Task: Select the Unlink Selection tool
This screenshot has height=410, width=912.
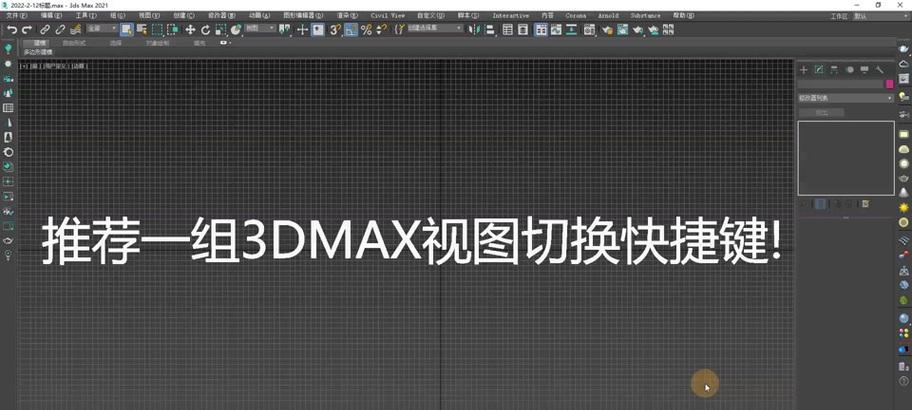Action: (60, 29)
